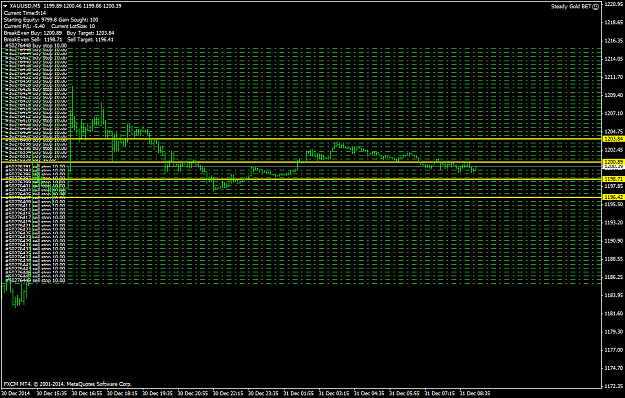This screenshot has height=398, width=625.
Task: Click the 'Current Time:9:14' info line
Action: tap(25, 13)
